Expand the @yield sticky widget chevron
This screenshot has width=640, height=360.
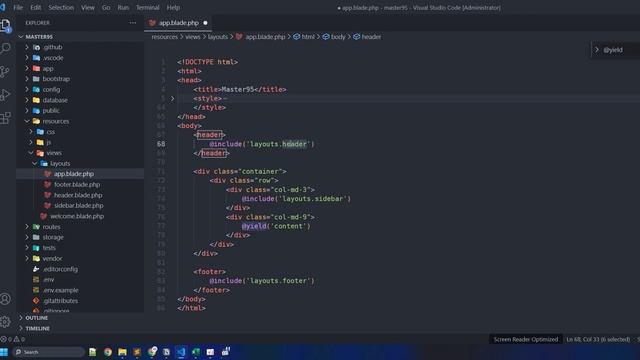[597, 50]
